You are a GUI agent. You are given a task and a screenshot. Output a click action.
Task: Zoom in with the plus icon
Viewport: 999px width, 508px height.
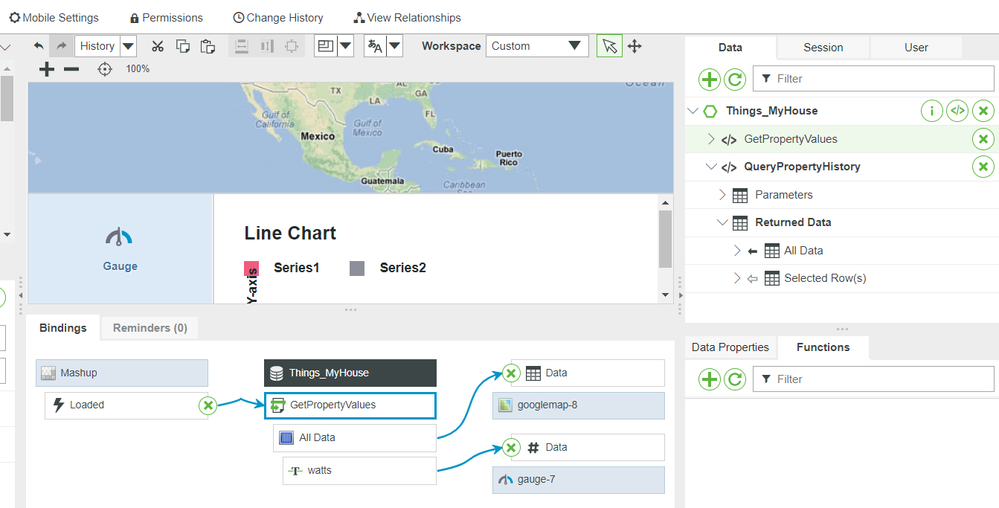click(x=46, y=69)
